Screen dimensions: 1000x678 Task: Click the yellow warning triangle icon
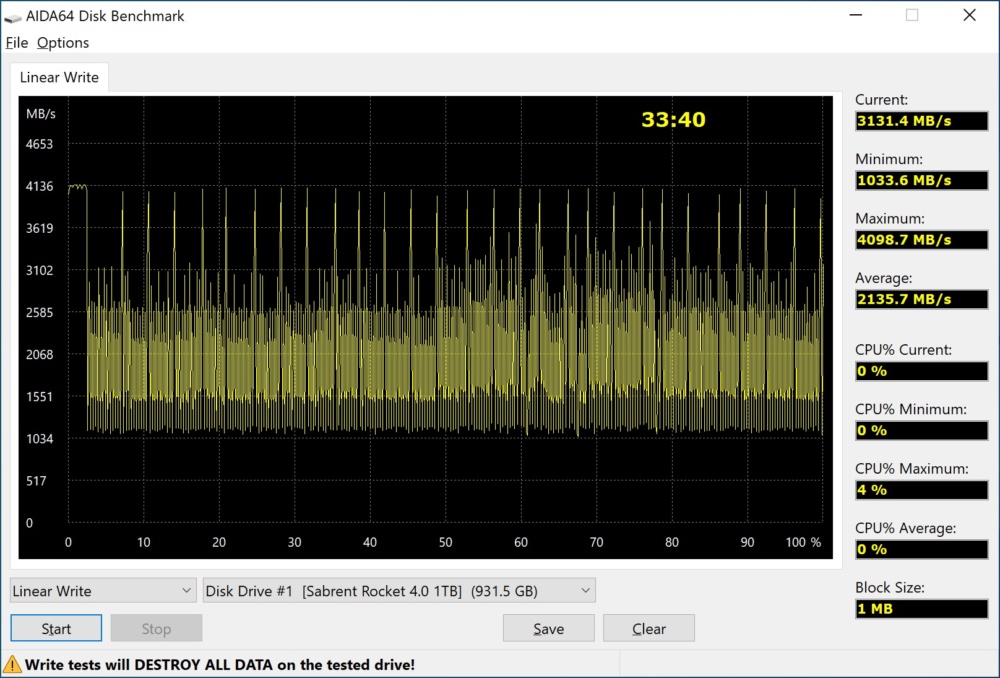[12, 665]
